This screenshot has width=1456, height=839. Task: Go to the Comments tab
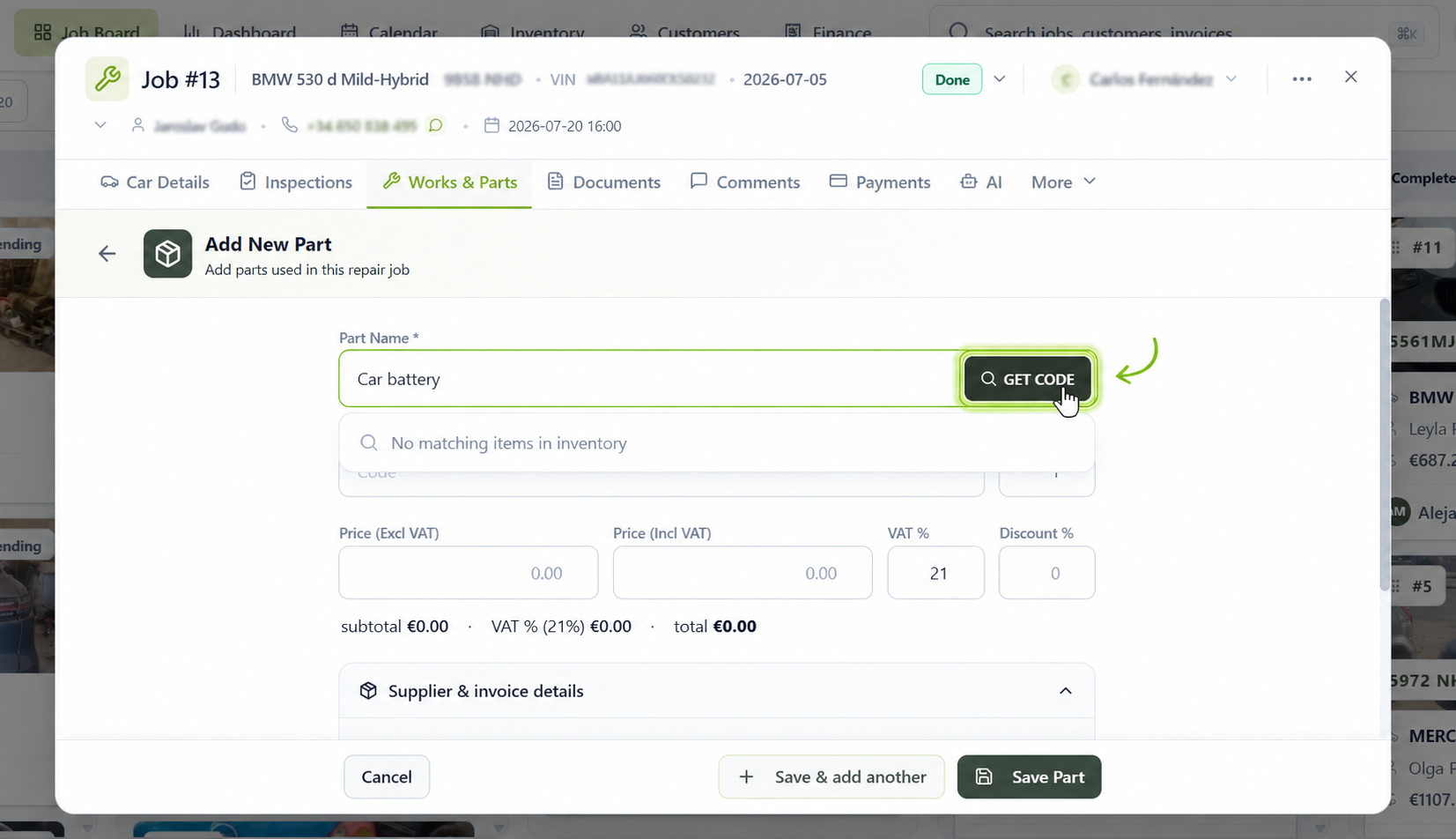[x=745, y=182]
